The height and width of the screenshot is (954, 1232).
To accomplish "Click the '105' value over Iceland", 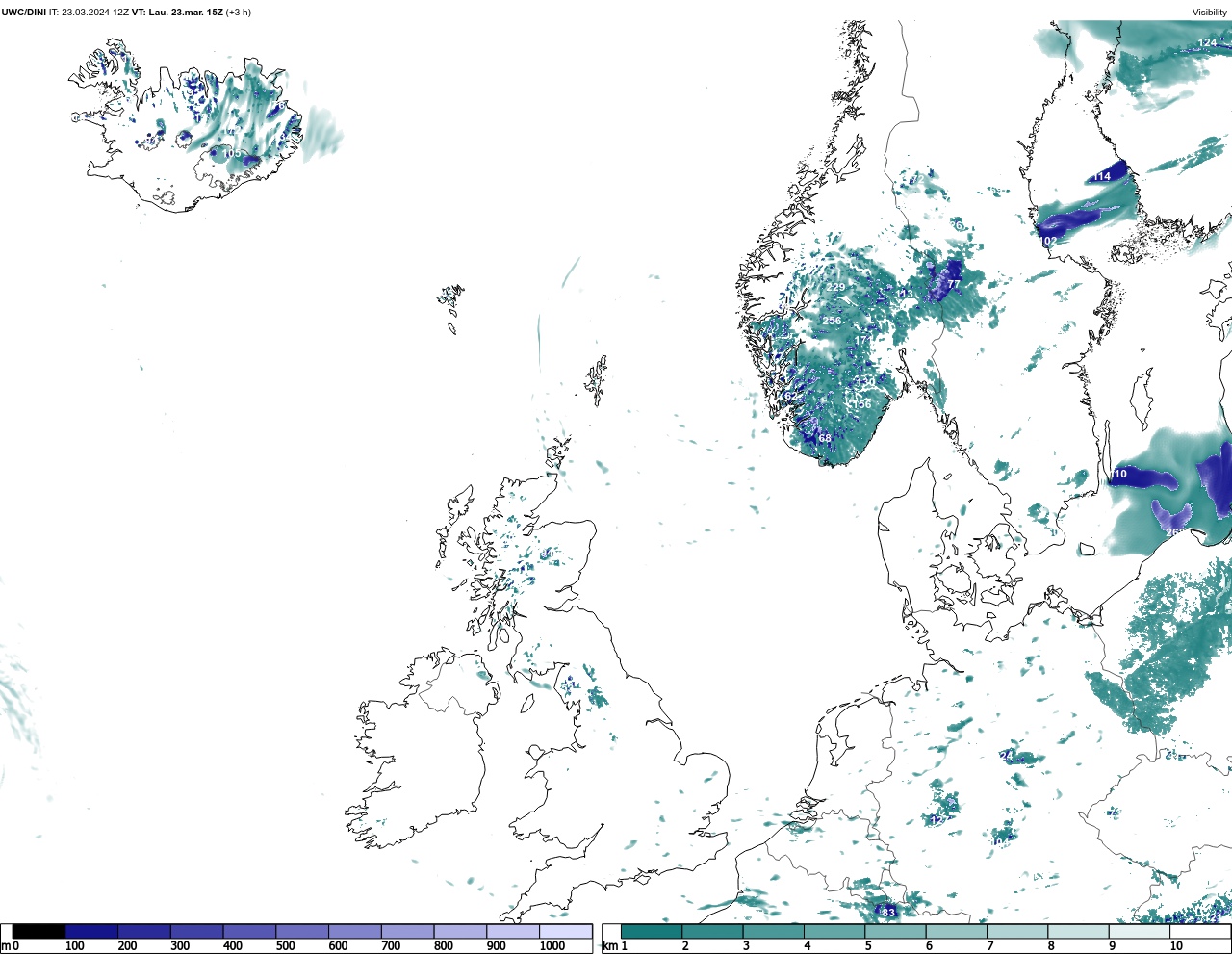I will click(x=233, y=153).
